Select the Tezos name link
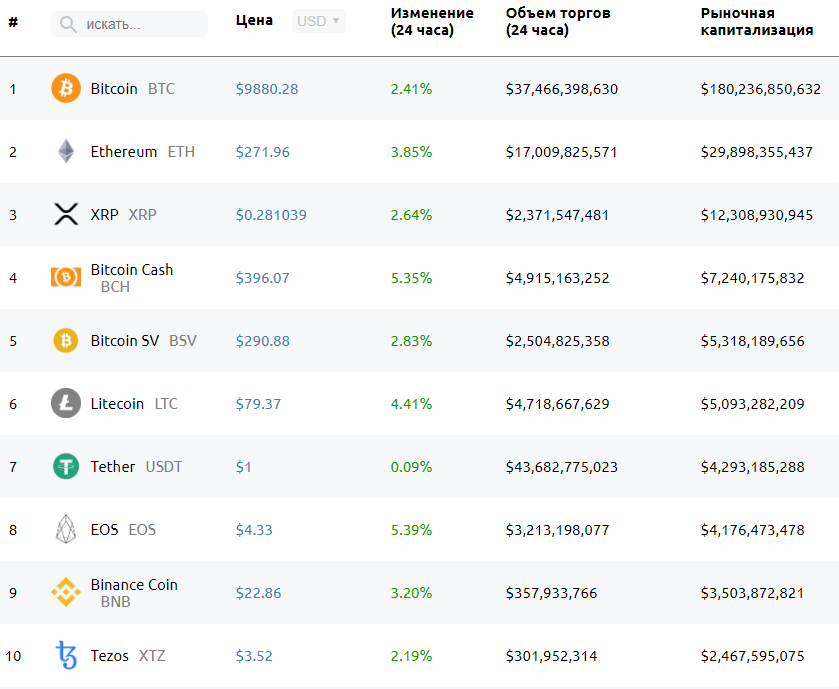 110,655
